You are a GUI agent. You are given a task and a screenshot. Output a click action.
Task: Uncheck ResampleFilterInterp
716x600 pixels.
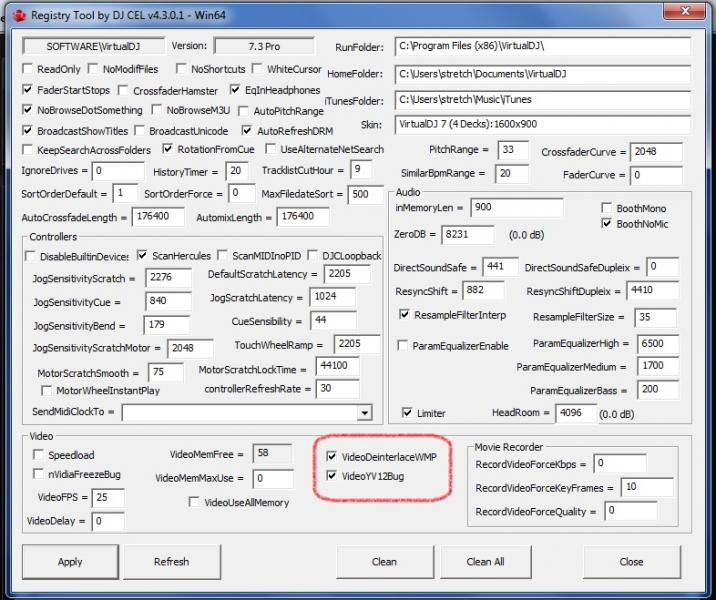[404, 315]
